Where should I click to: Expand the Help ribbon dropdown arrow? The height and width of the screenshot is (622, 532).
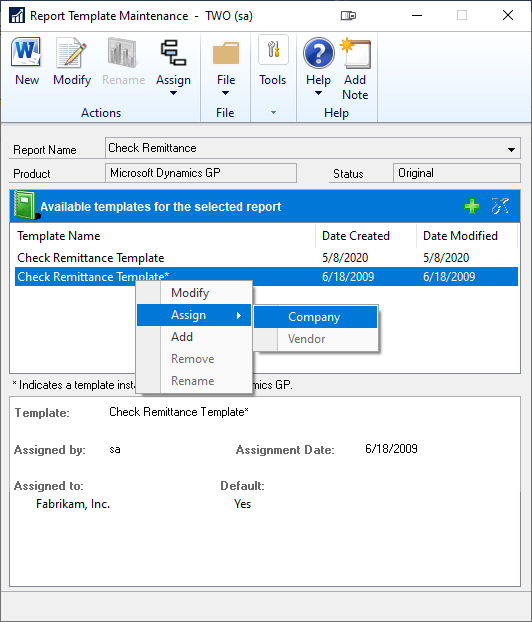pyautogui.click(x=318, y=93)
